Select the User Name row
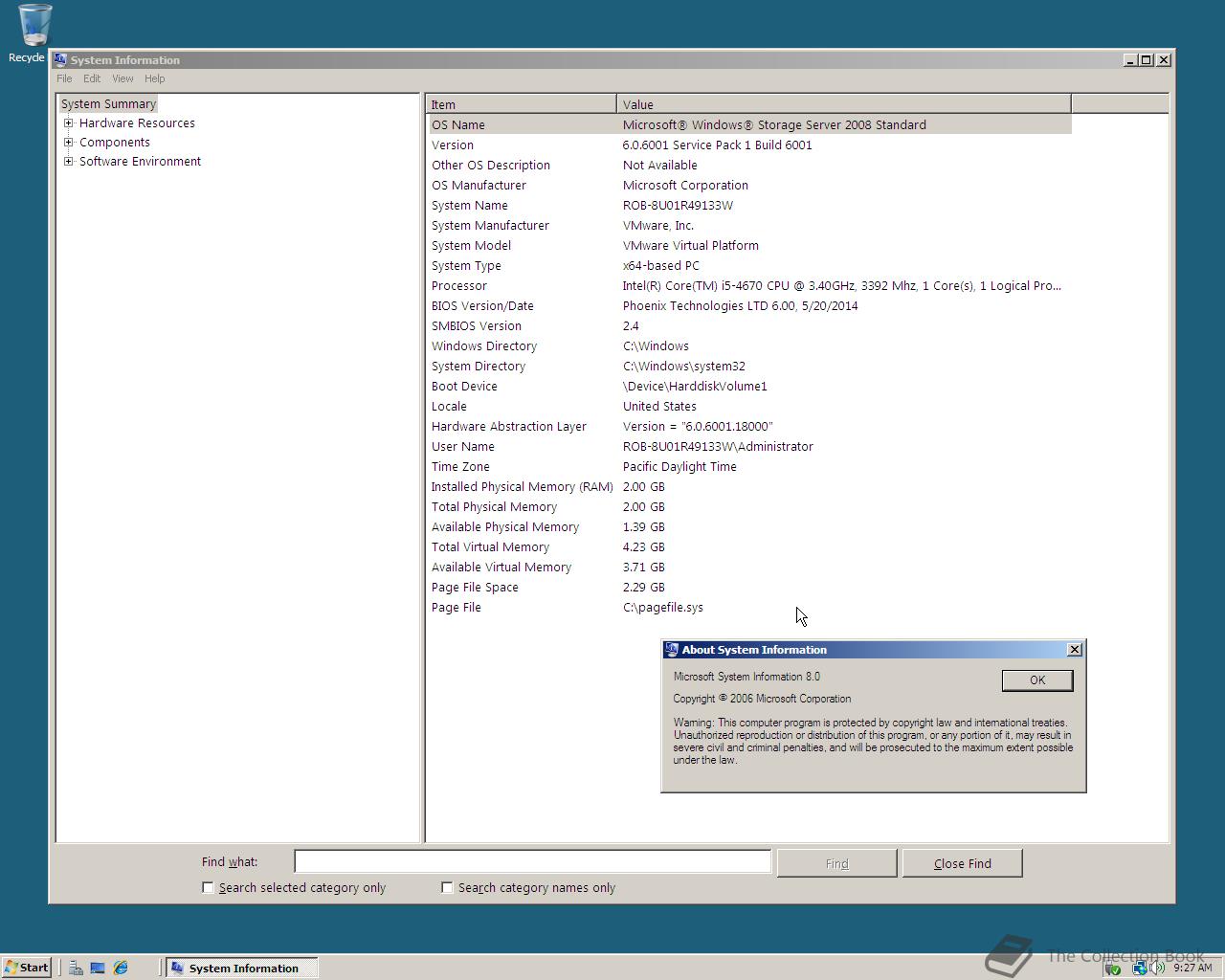Screen dimensions: 1225x980 pos(749,446)
